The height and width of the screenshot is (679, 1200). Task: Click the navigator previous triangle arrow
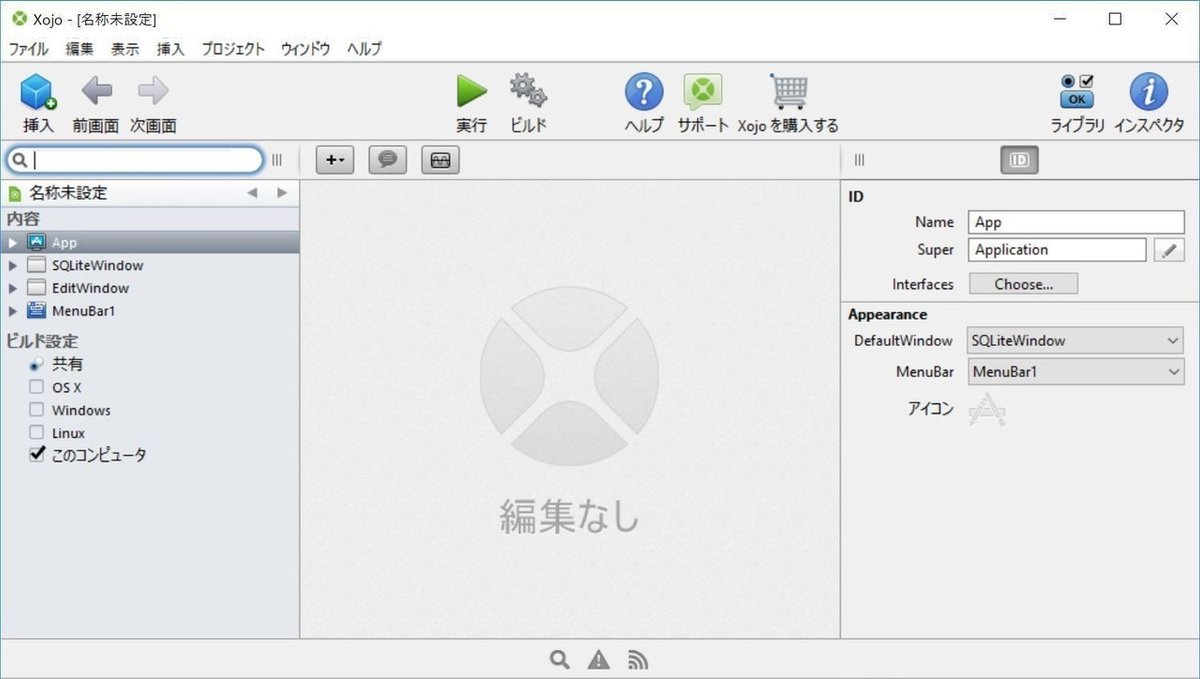tap(252, 193)
